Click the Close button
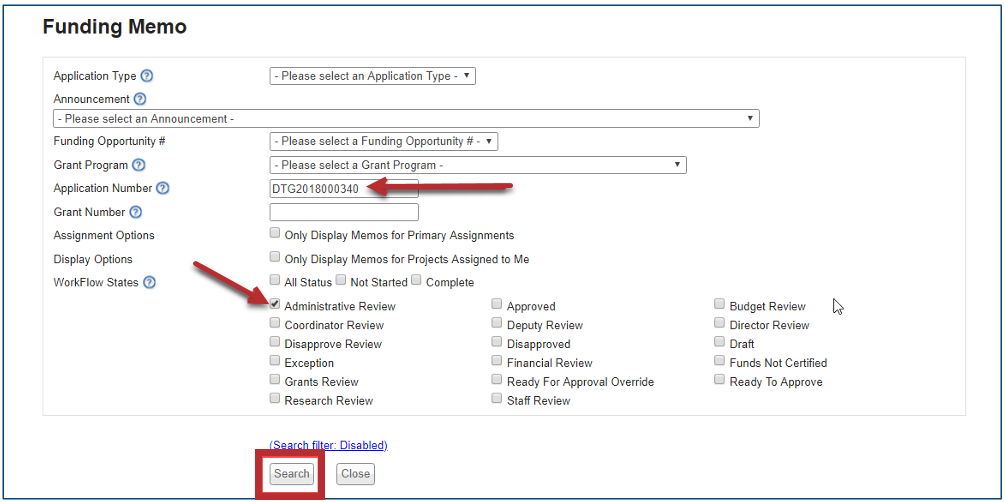The width and height of the screenshot is (1005, 502). [355, 474]
